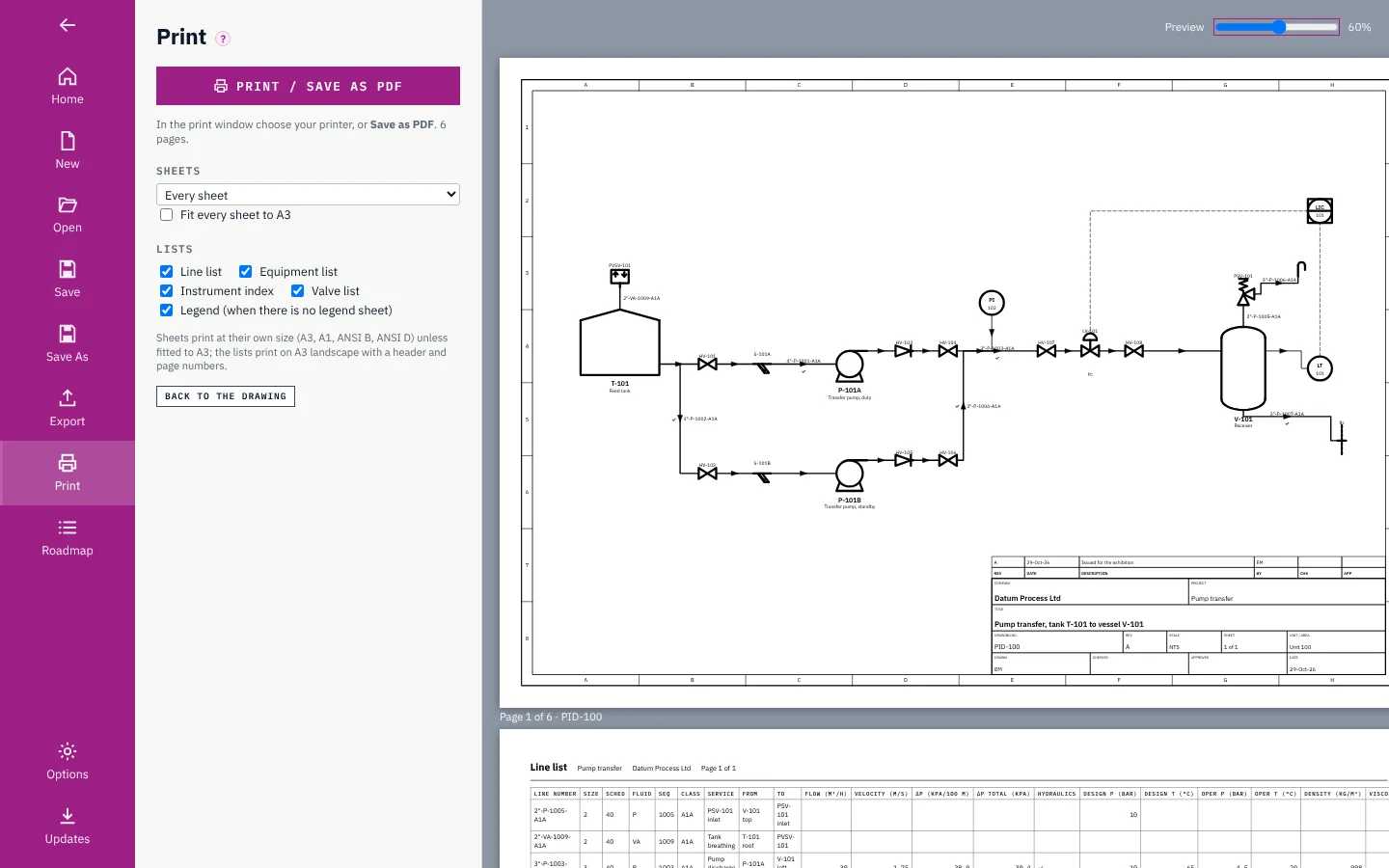This screenshot has height=868, width=1389.
Task: Click the LT-101 level transmitter bubble
Action: click(1320, 368)
